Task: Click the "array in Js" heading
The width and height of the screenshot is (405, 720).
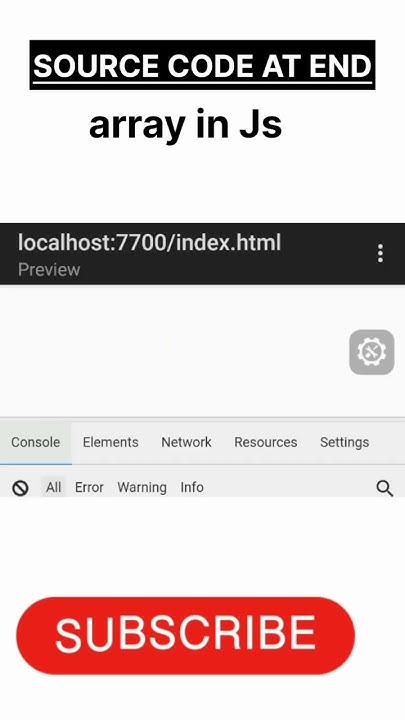Action: click(186, 124)
